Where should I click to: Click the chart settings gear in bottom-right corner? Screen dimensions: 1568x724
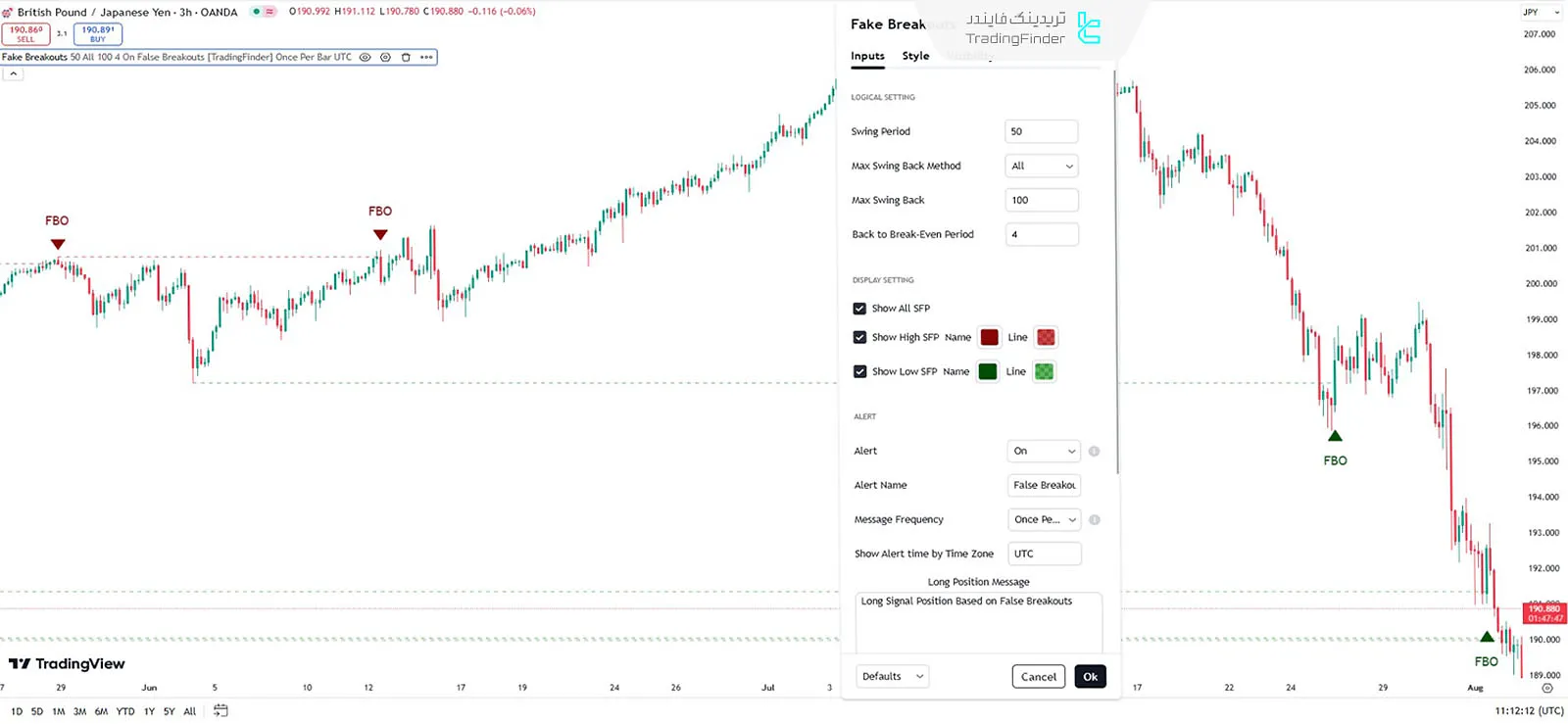tap(1547, 689)
